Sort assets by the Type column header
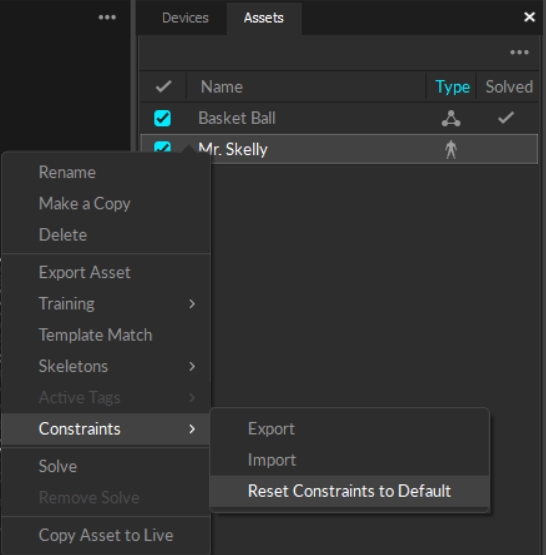The image size is (546, 555). click(x=452, y=87)
